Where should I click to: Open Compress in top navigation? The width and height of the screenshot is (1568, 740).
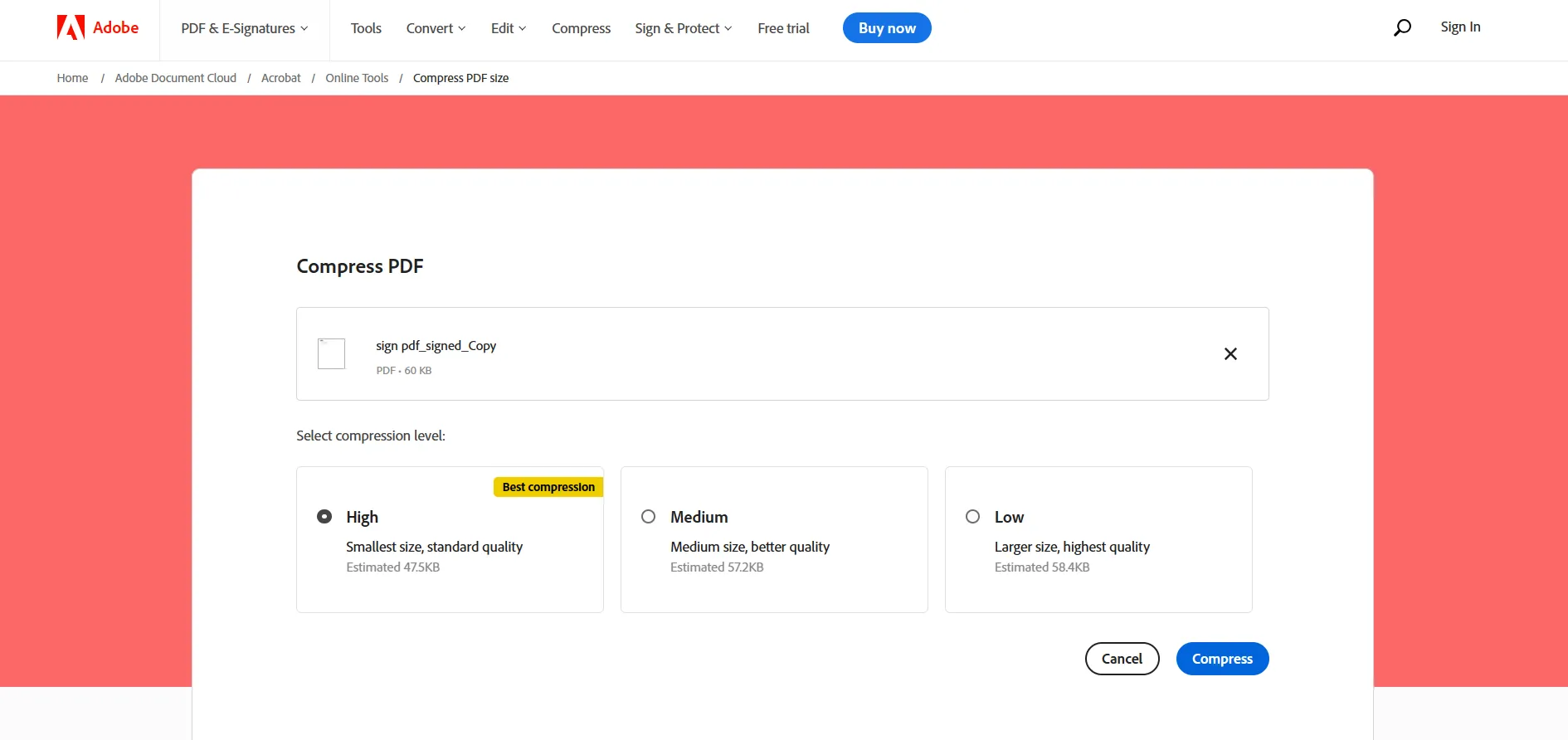[x=581, y=28]
